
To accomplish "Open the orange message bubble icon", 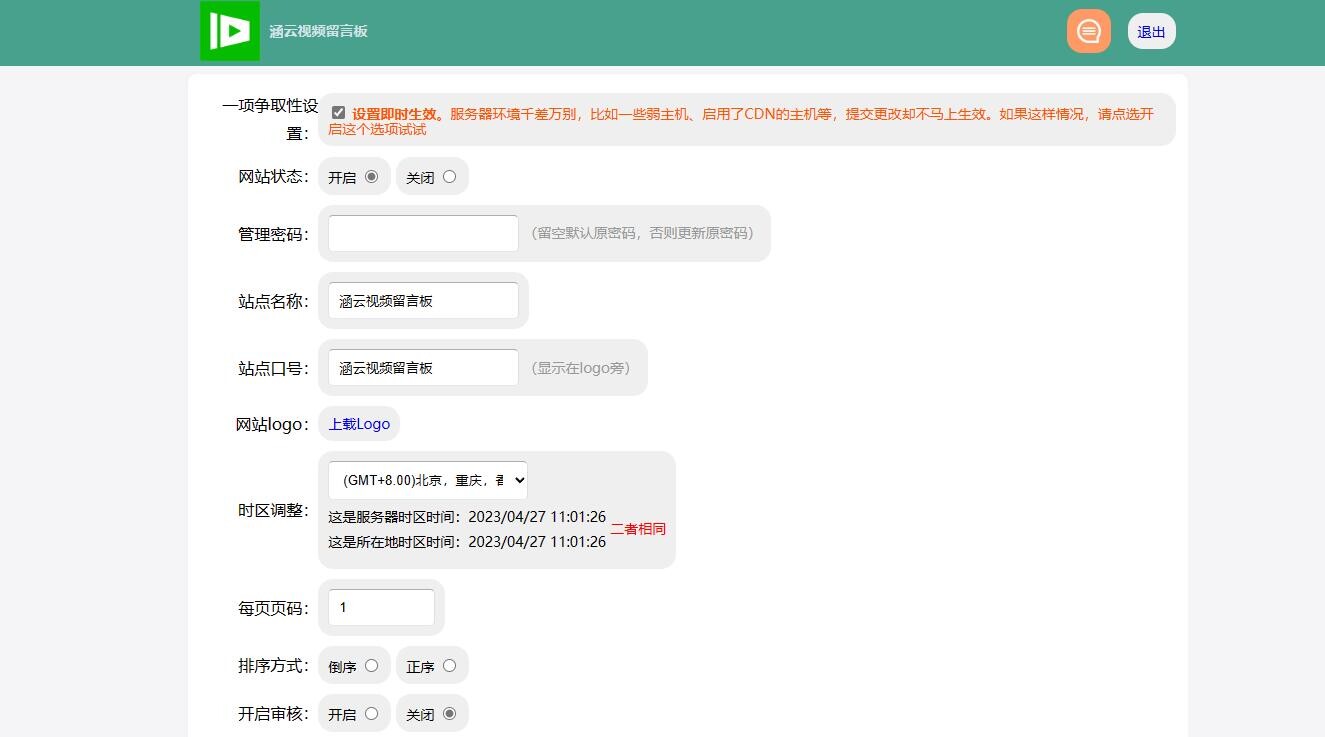I will point(1088,31).
